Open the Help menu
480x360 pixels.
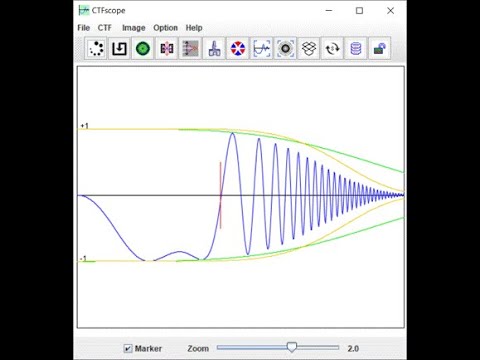pos(194,28)
